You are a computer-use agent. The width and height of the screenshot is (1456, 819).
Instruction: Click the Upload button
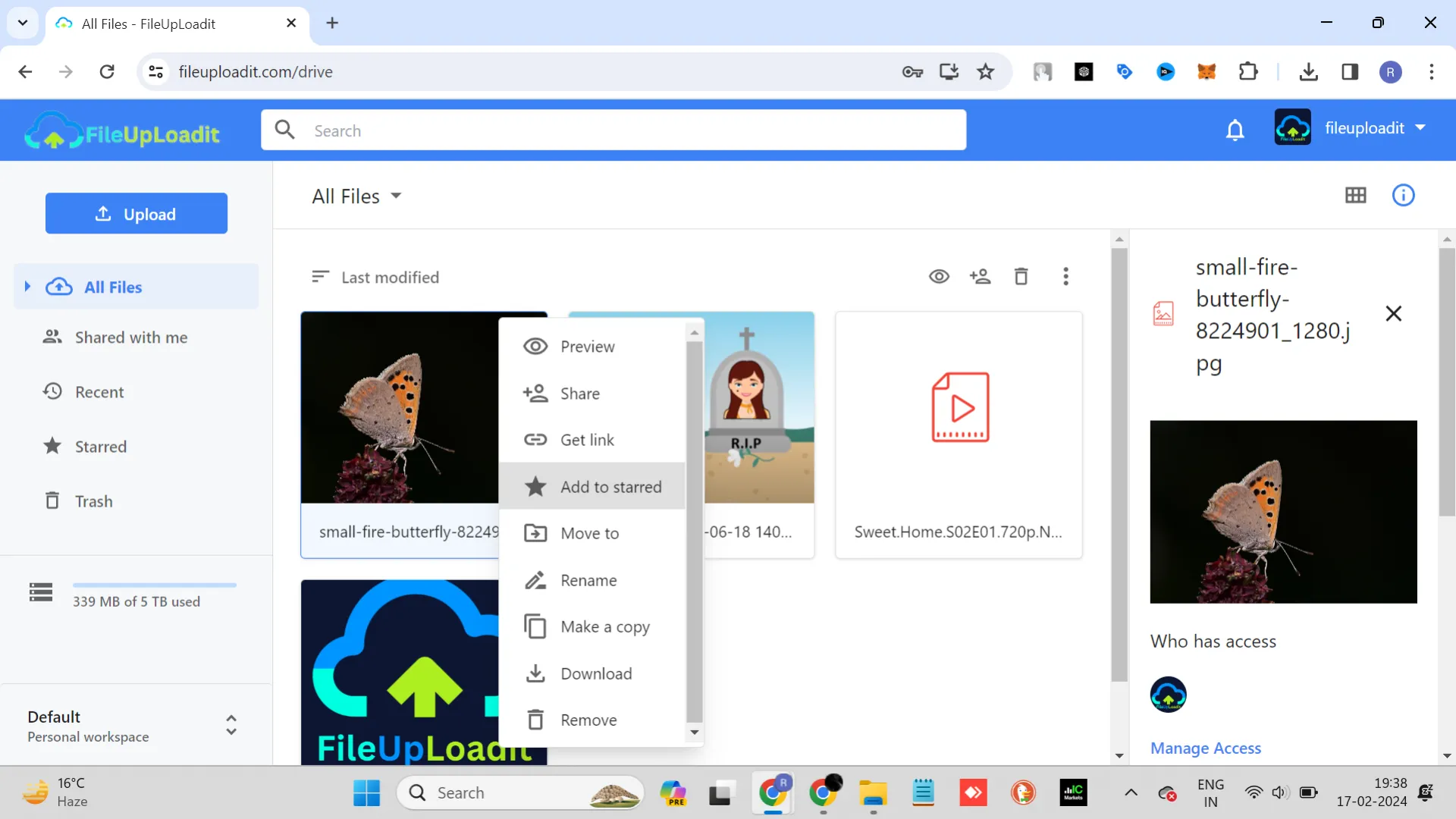136,214
